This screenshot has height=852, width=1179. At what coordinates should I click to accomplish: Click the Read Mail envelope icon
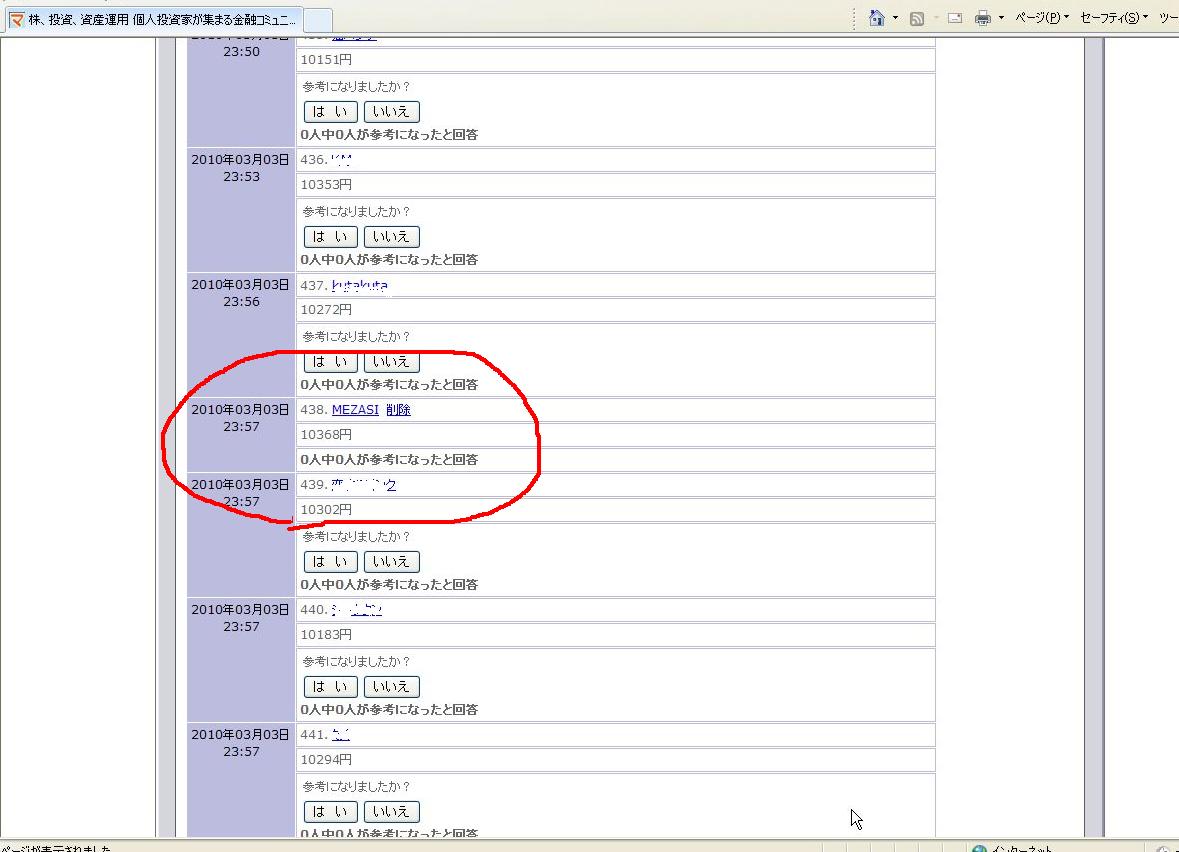pos(955,18)
